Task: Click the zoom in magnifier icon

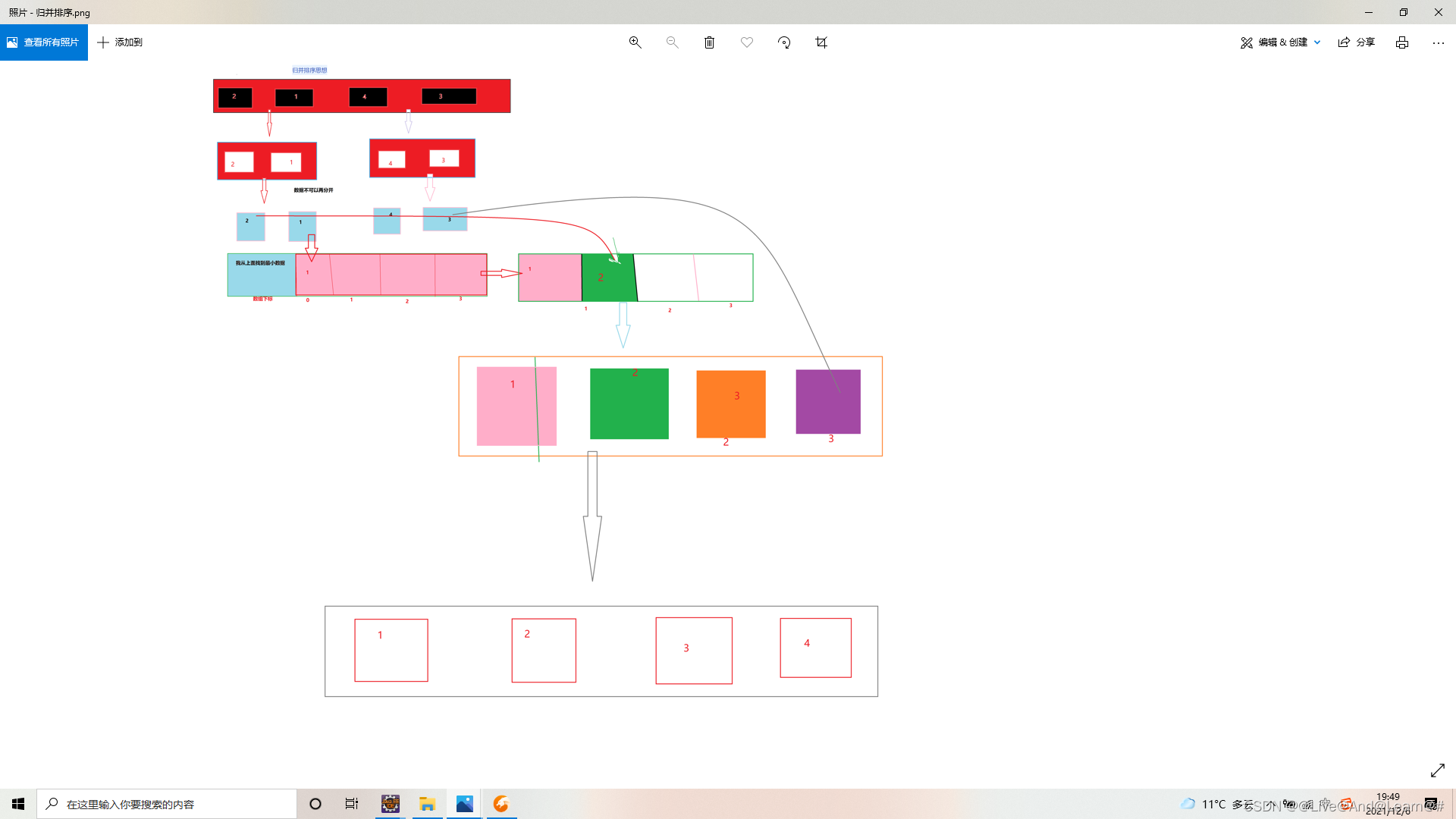Action: pos(635,42)
